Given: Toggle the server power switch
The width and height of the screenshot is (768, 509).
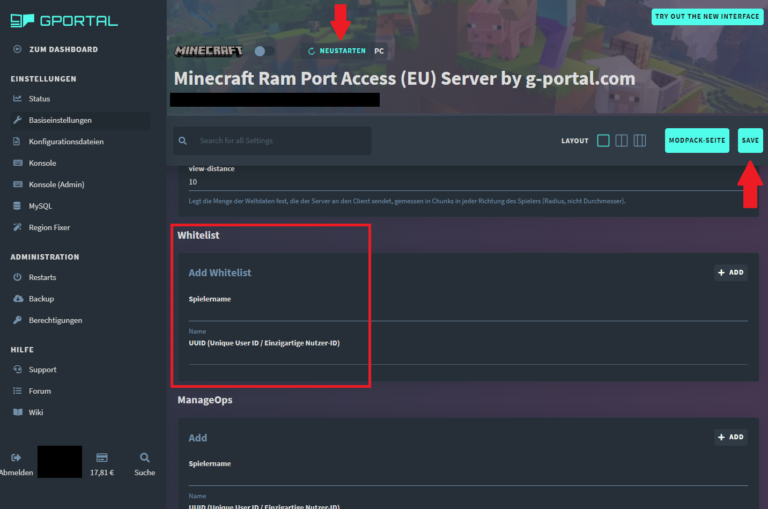Looking at the screenshot, I should point(264,51).
